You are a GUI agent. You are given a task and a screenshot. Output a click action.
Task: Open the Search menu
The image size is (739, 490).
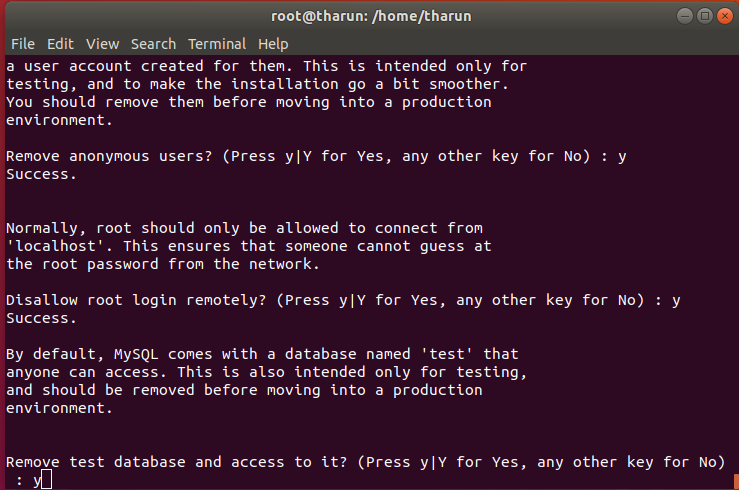click(153, 44)
